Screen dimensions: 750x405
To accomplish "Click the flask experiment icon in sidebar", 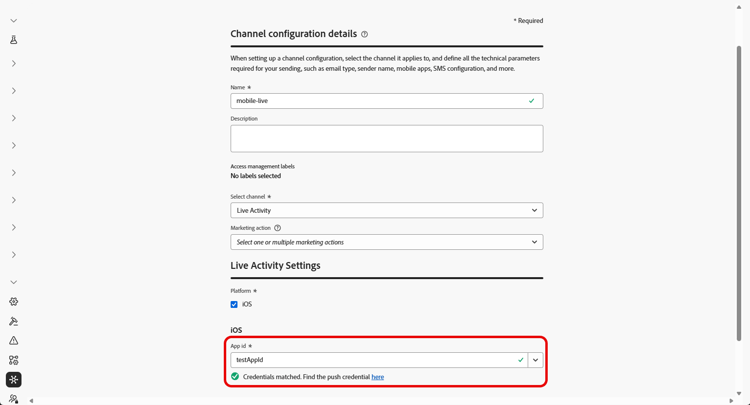I will 14,40.
